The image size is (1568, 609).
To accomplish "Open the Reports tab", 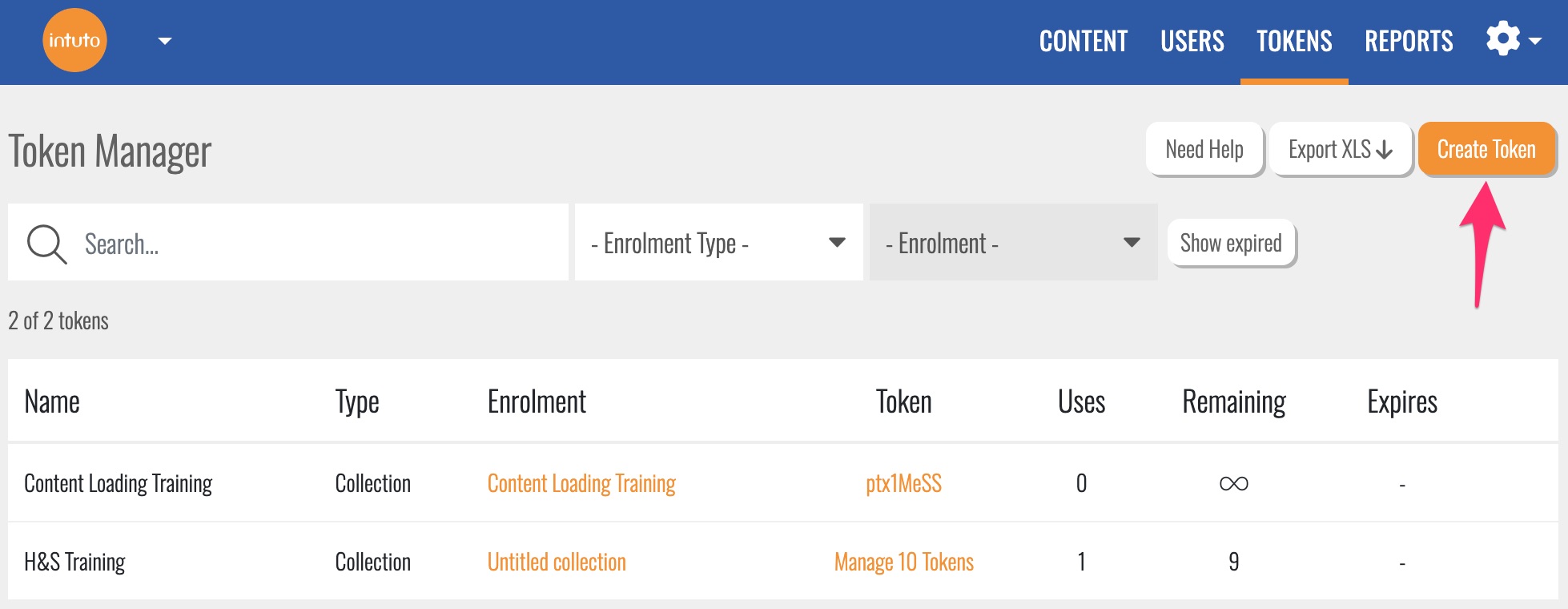I will 1409,41.
